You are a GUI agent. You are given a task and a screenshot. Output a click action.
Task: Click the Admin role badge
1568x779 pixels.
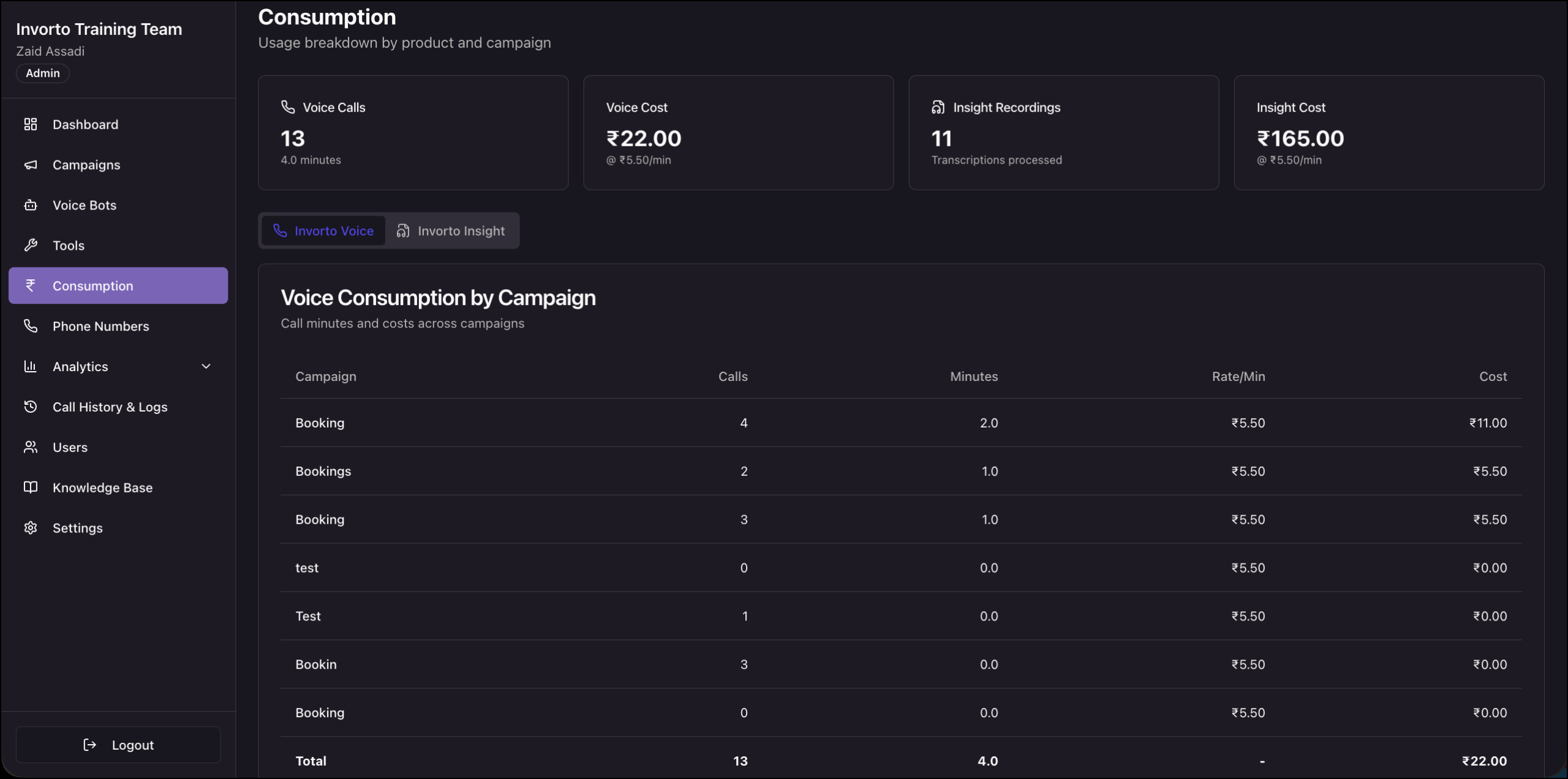[43, 73]
